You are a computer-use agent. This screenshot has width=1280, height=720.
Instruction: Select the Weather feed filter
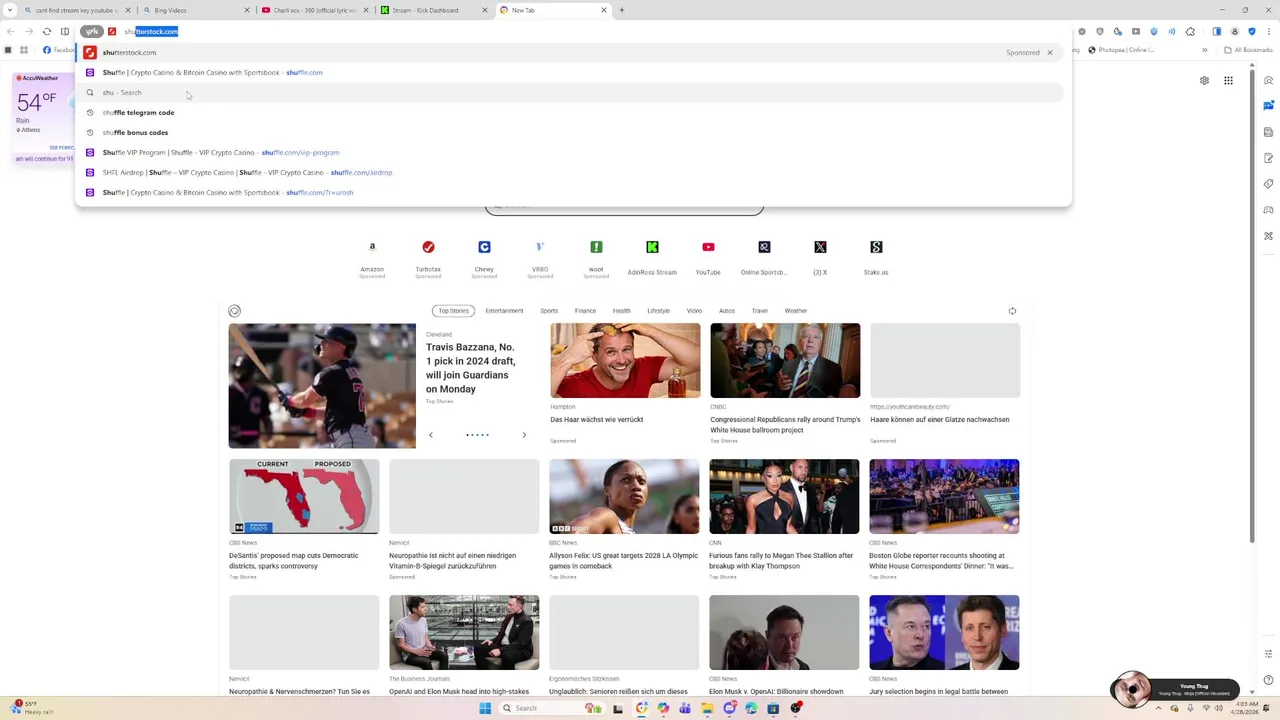(796, 311)
